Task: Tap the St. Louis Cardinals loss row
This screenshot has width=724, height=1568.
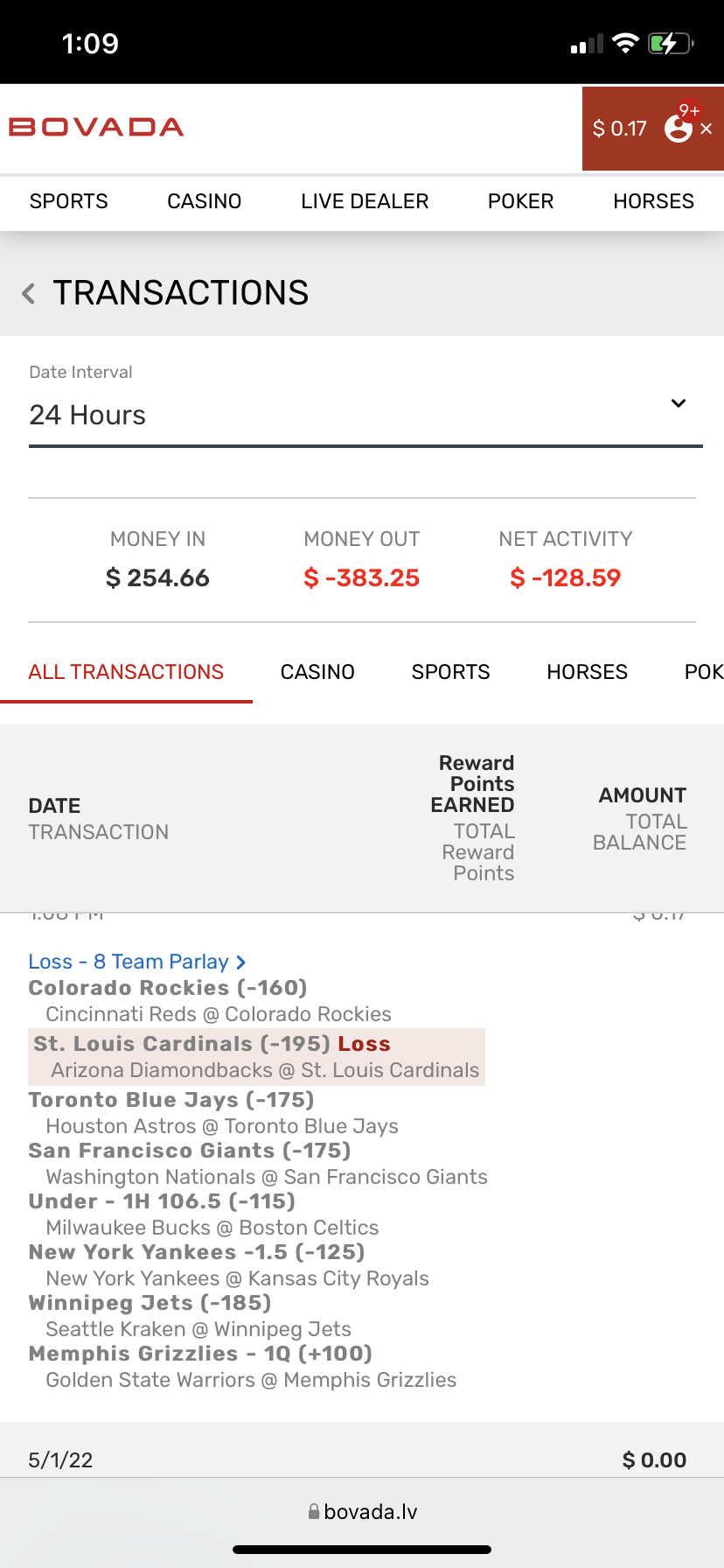Action: point(256,1057)
